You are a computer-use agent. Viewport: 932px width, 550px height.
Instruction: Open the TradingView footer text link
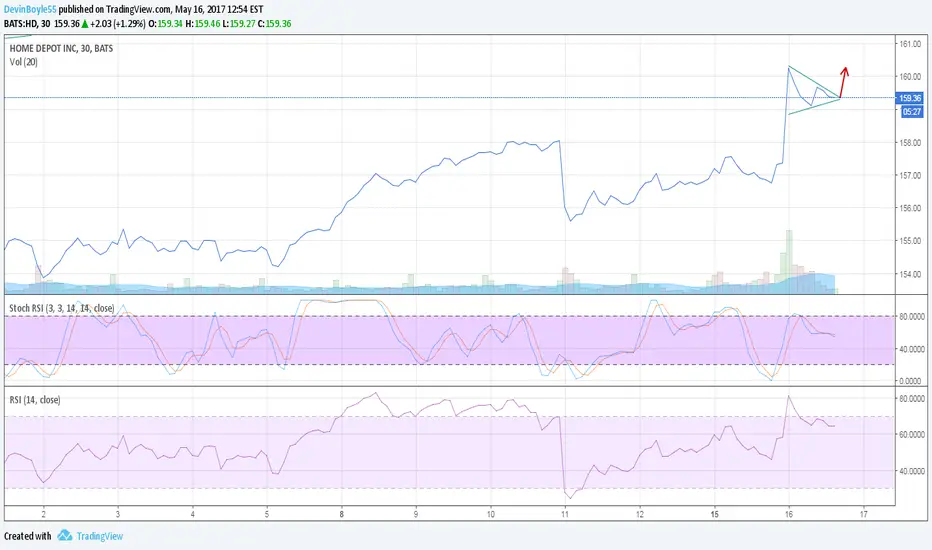100,536
